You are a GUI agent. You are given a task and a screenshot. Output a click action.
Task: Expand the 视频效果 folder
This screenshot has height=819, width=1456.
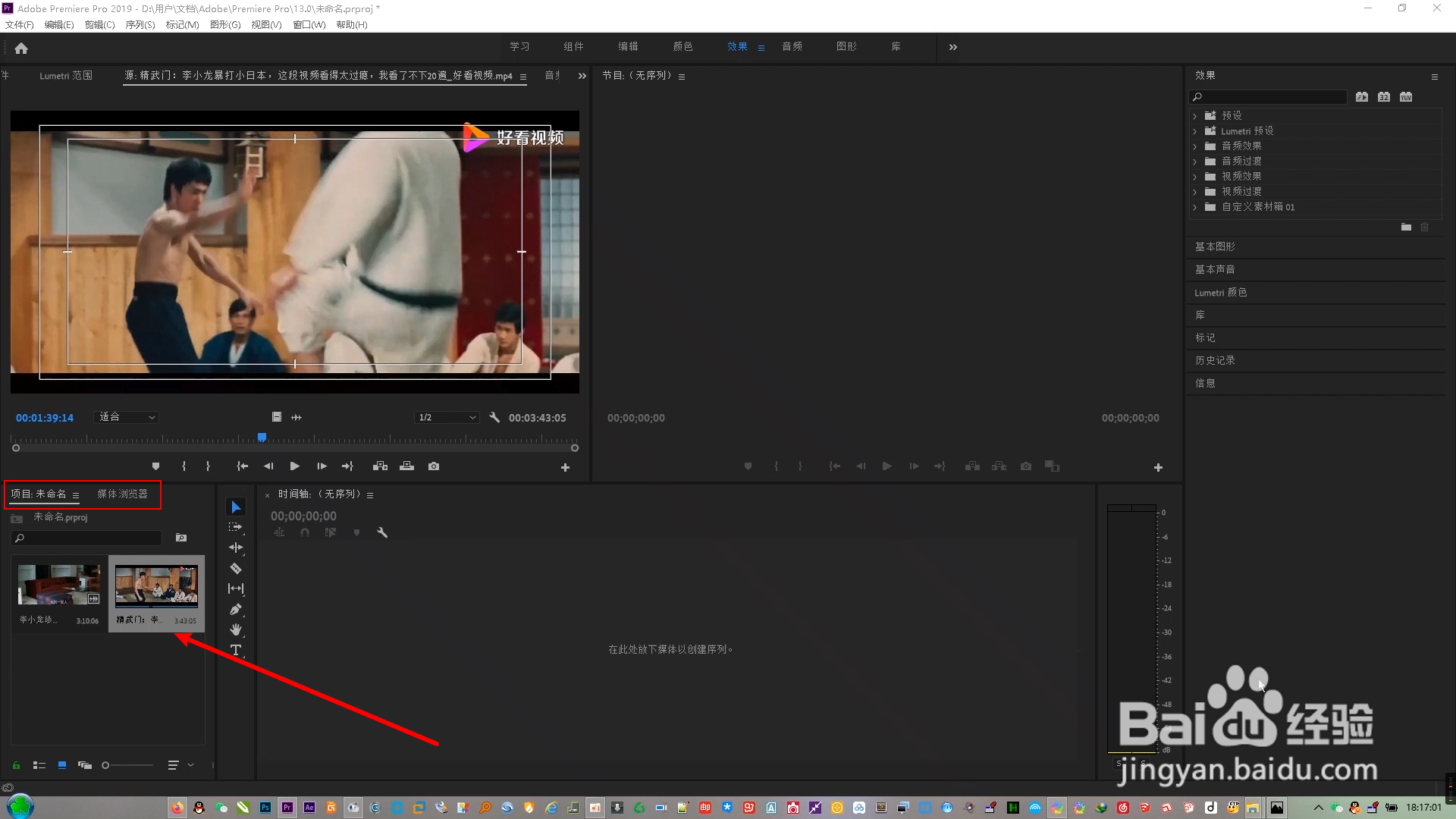pos(1195,177)
